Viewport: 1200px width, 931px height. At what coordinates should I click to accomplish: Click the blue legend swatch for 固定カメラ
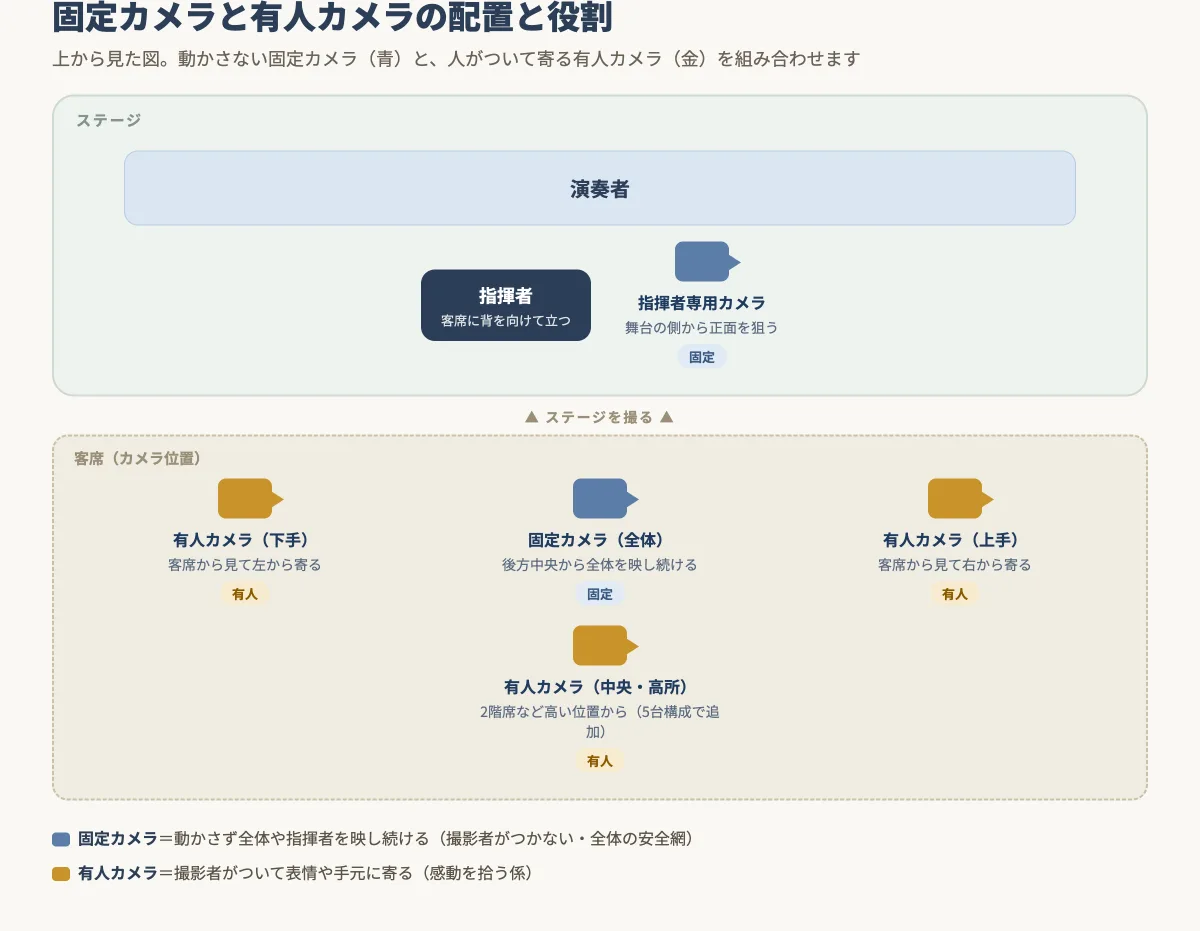pos(61,840)
